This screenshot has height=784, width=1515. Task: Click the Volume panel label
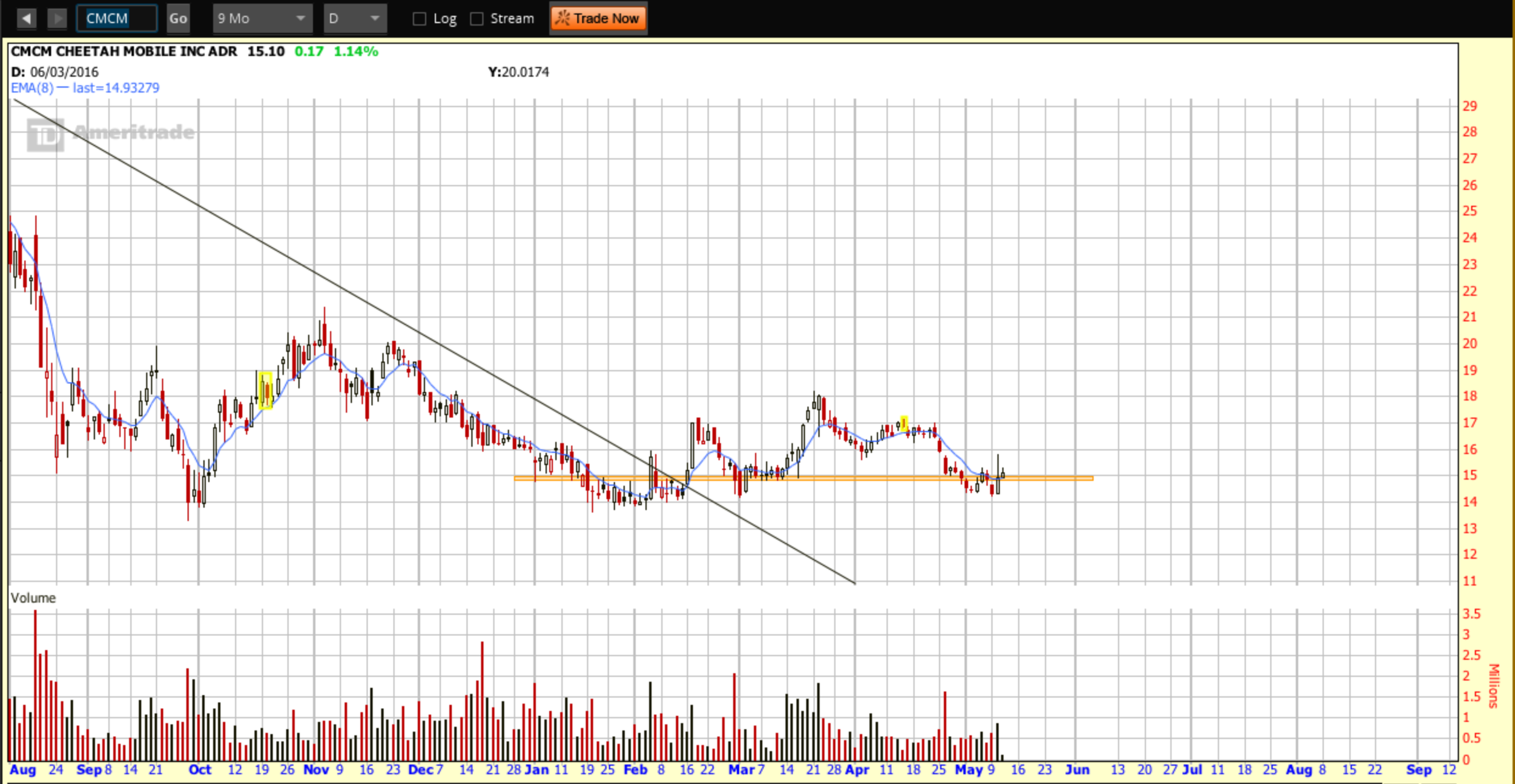point(33,598)
